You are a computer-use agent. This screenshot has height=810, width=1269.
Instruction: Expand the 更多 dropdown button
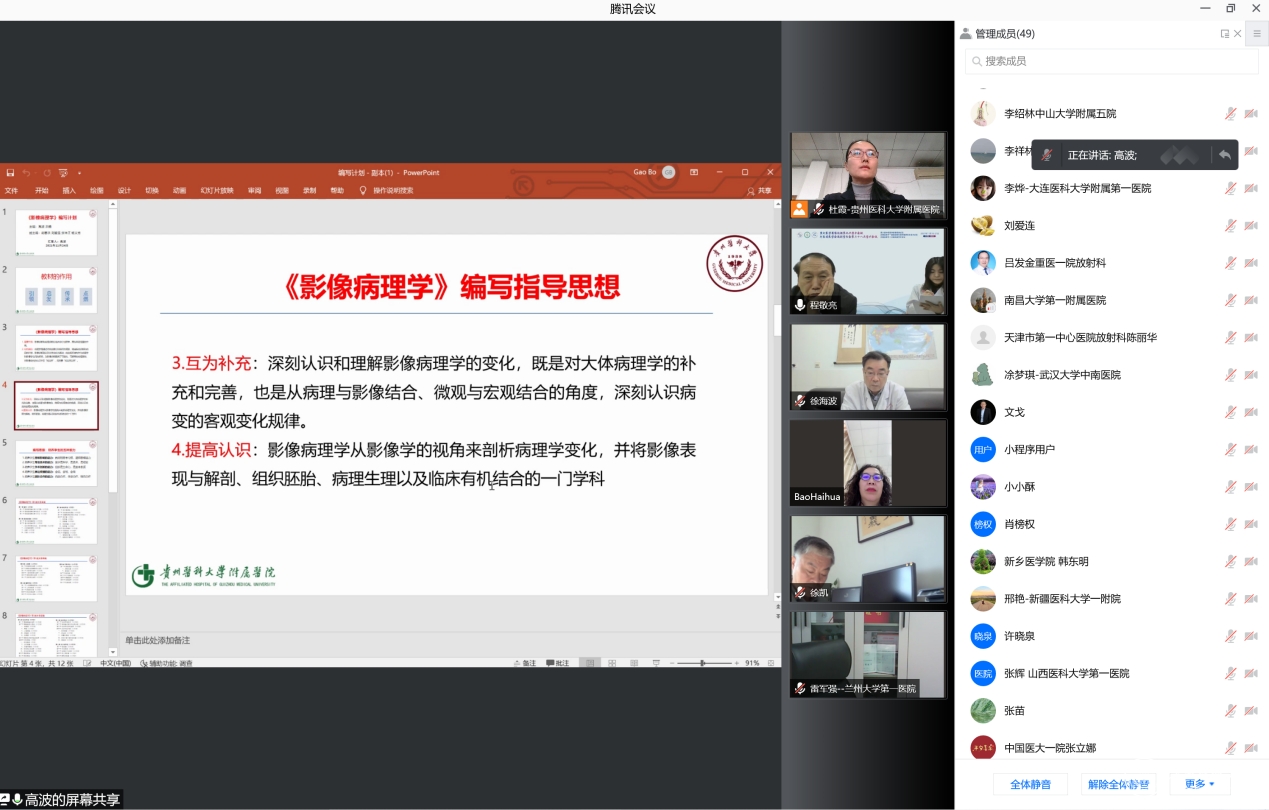[x=1199, y=784]
